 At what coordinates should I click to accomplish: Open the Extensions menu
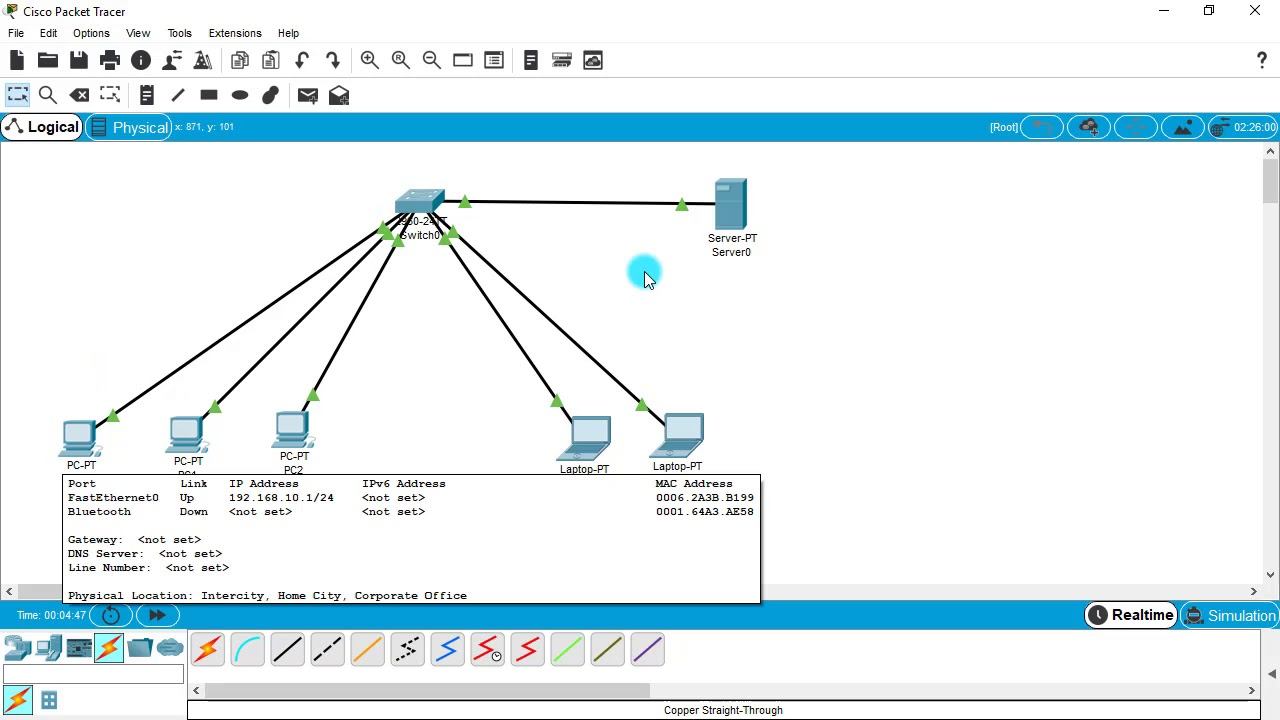235,33
